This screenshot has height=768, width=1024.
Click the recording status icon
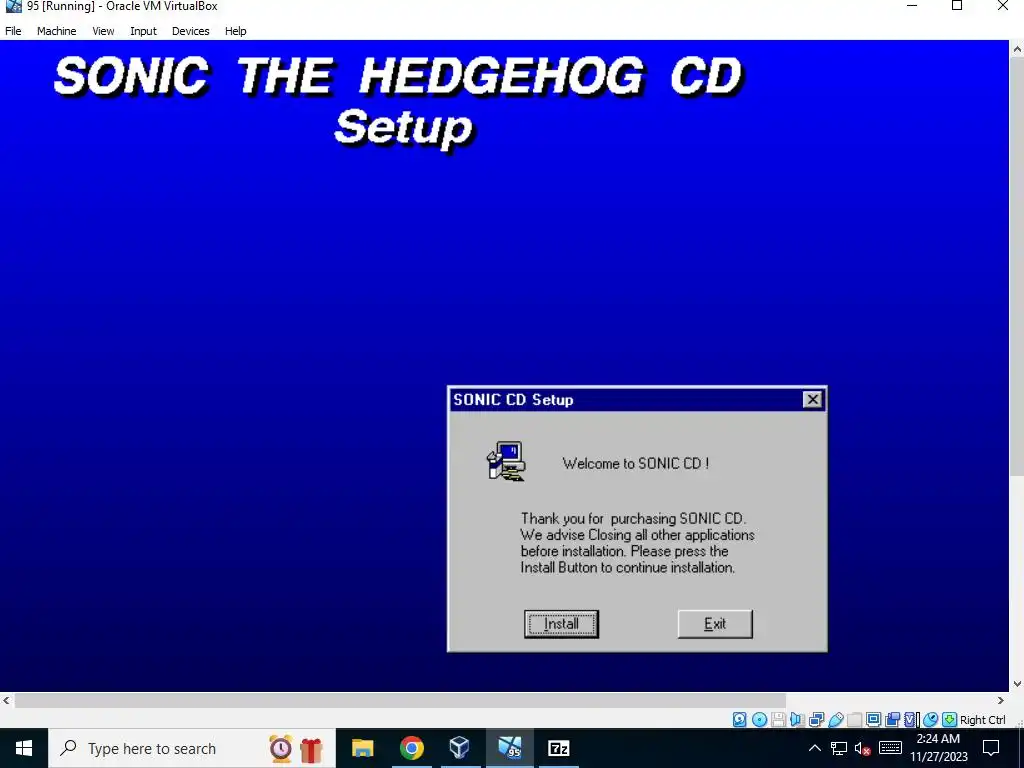coord(892,720)
